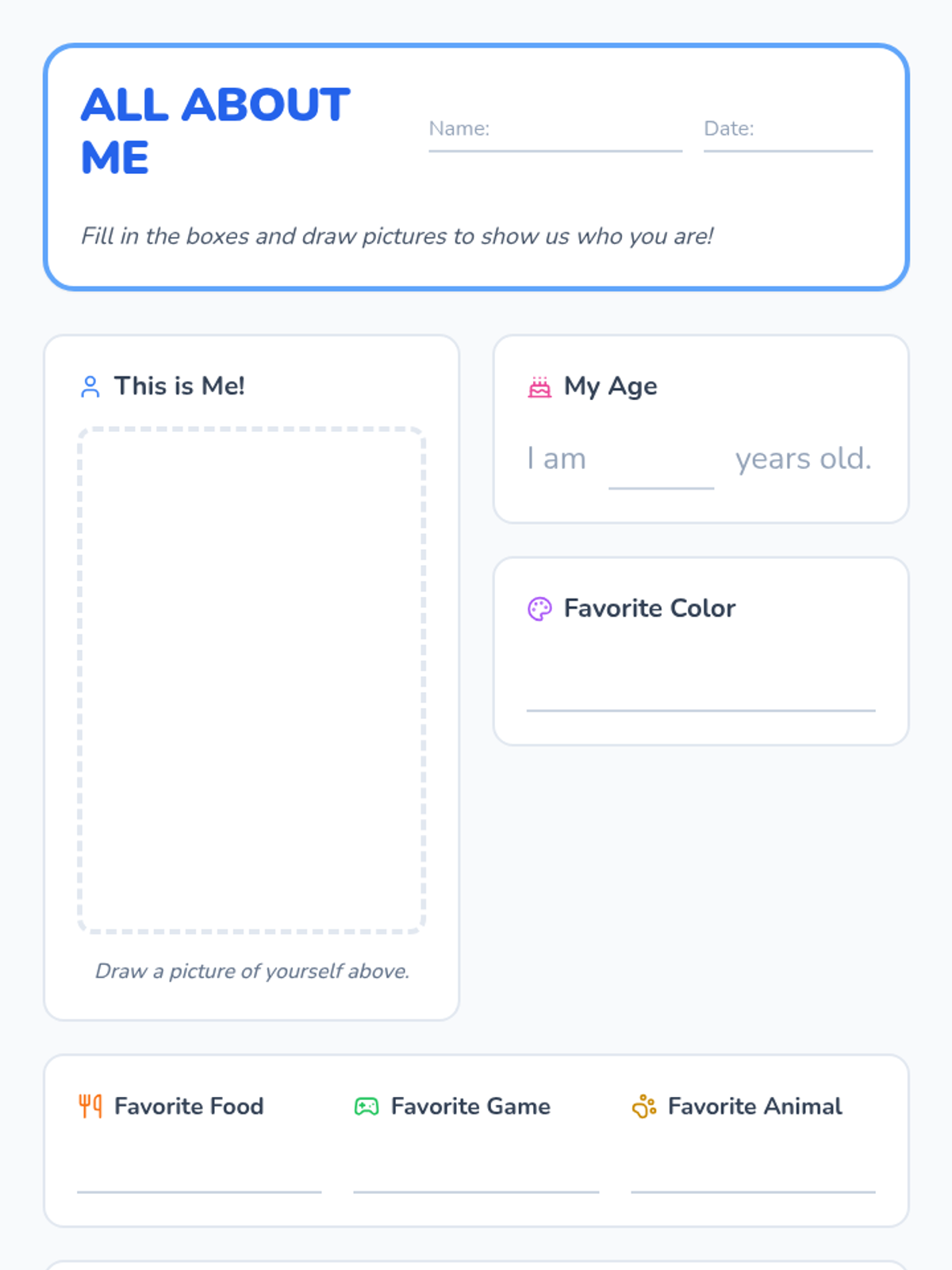Click the fork and knife icon
This screenshot has height=1270, width=952.
coord(90,1106)
